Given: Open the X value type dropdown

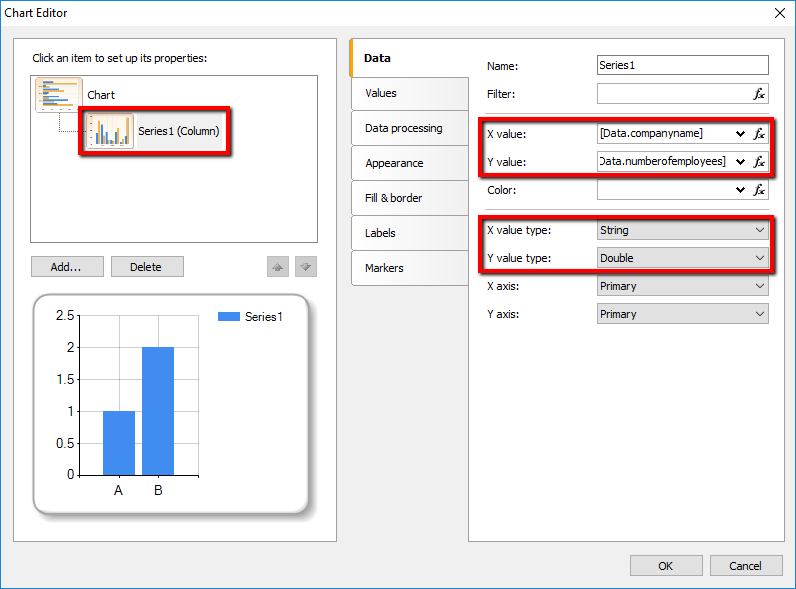Looking at the screenshot, I should pos(682,230).
